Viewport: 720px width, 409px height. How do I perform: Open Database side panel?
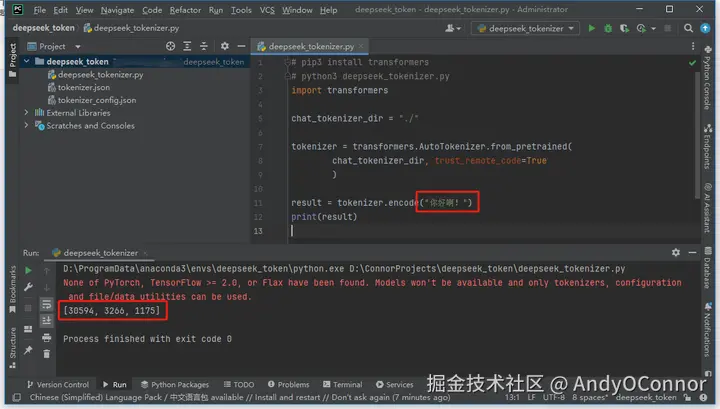click(x=707, y=268)
